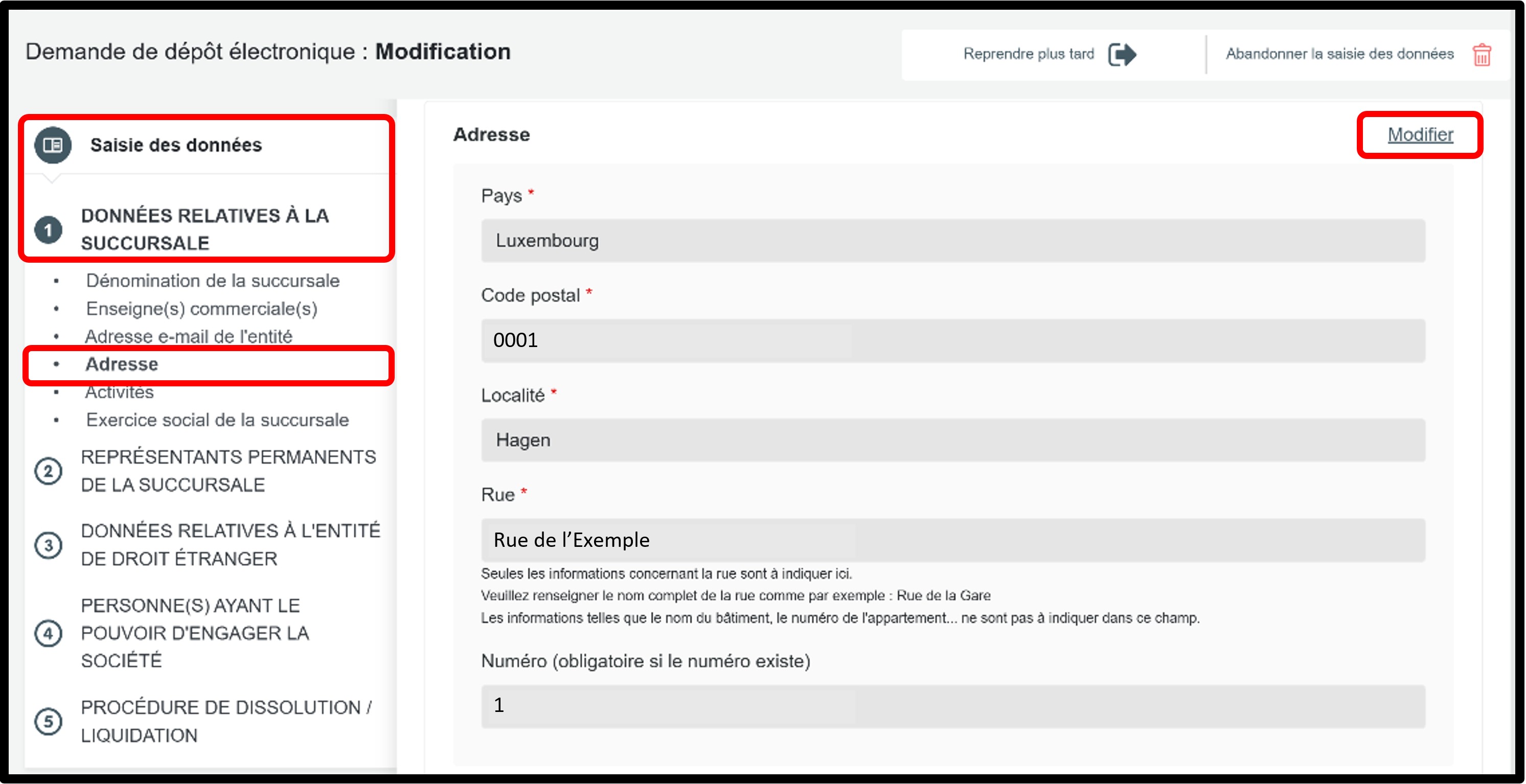
Task: Click the trash icon to abandon data entry
Action: pyautogui.click(x=1482, y=55)
